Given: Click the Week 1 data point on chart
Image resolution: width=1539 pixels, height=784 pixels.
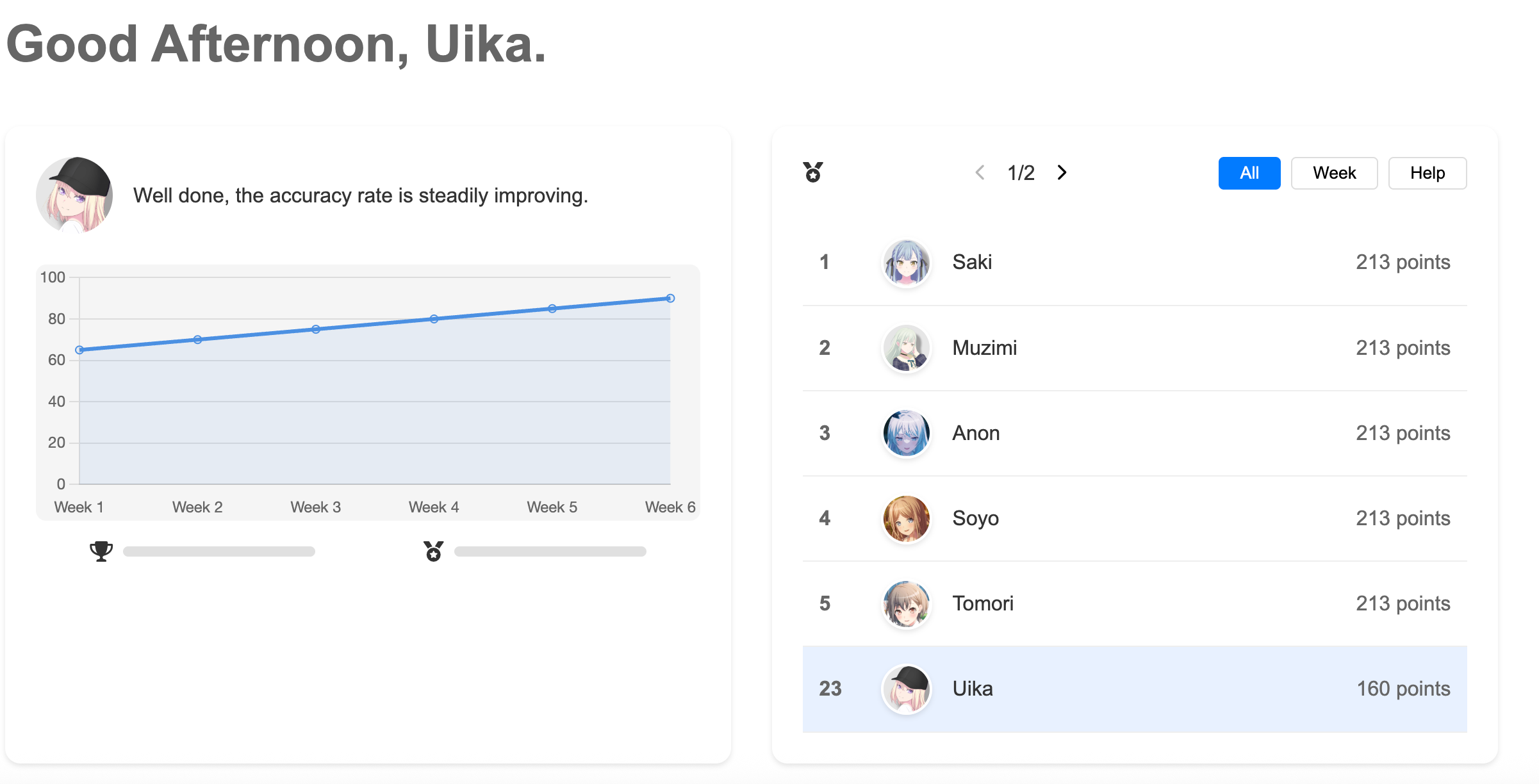Looking at the screenshot, I should tap(79, 350).
